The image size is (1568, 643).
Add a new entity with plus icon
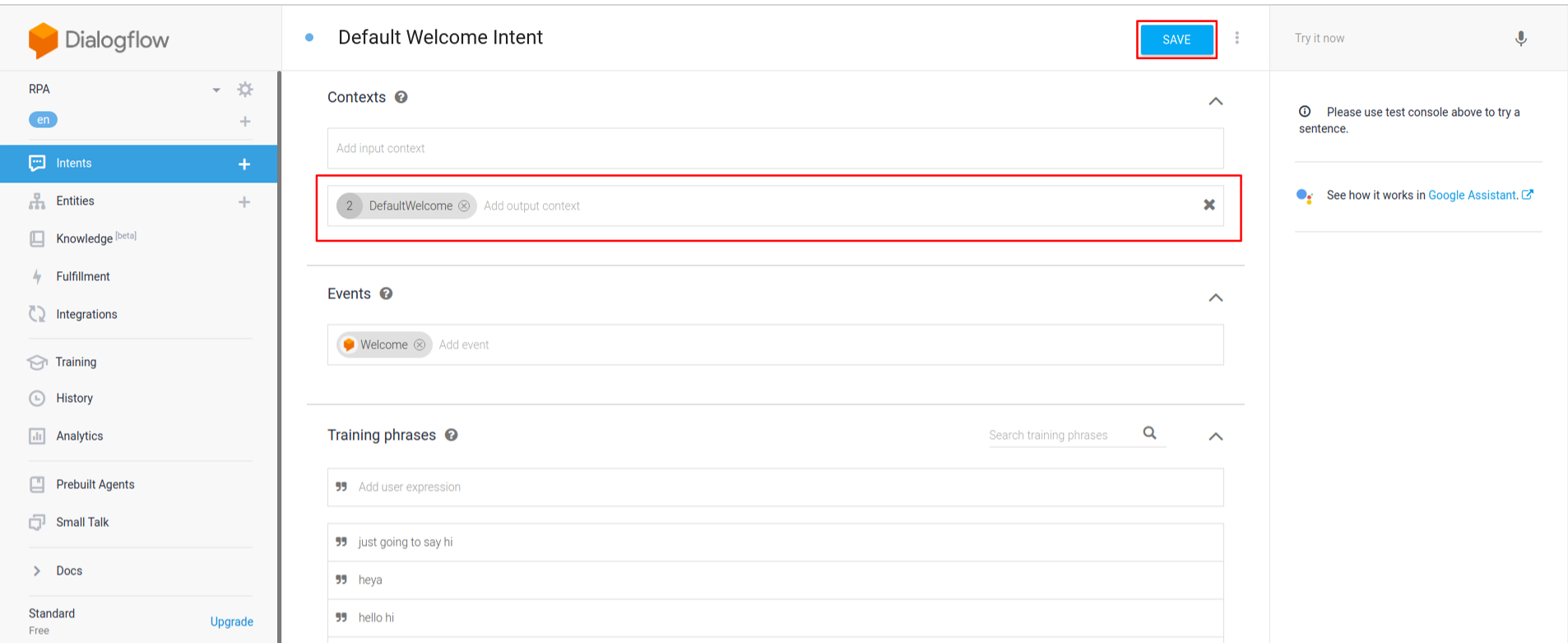coord(244,201)
